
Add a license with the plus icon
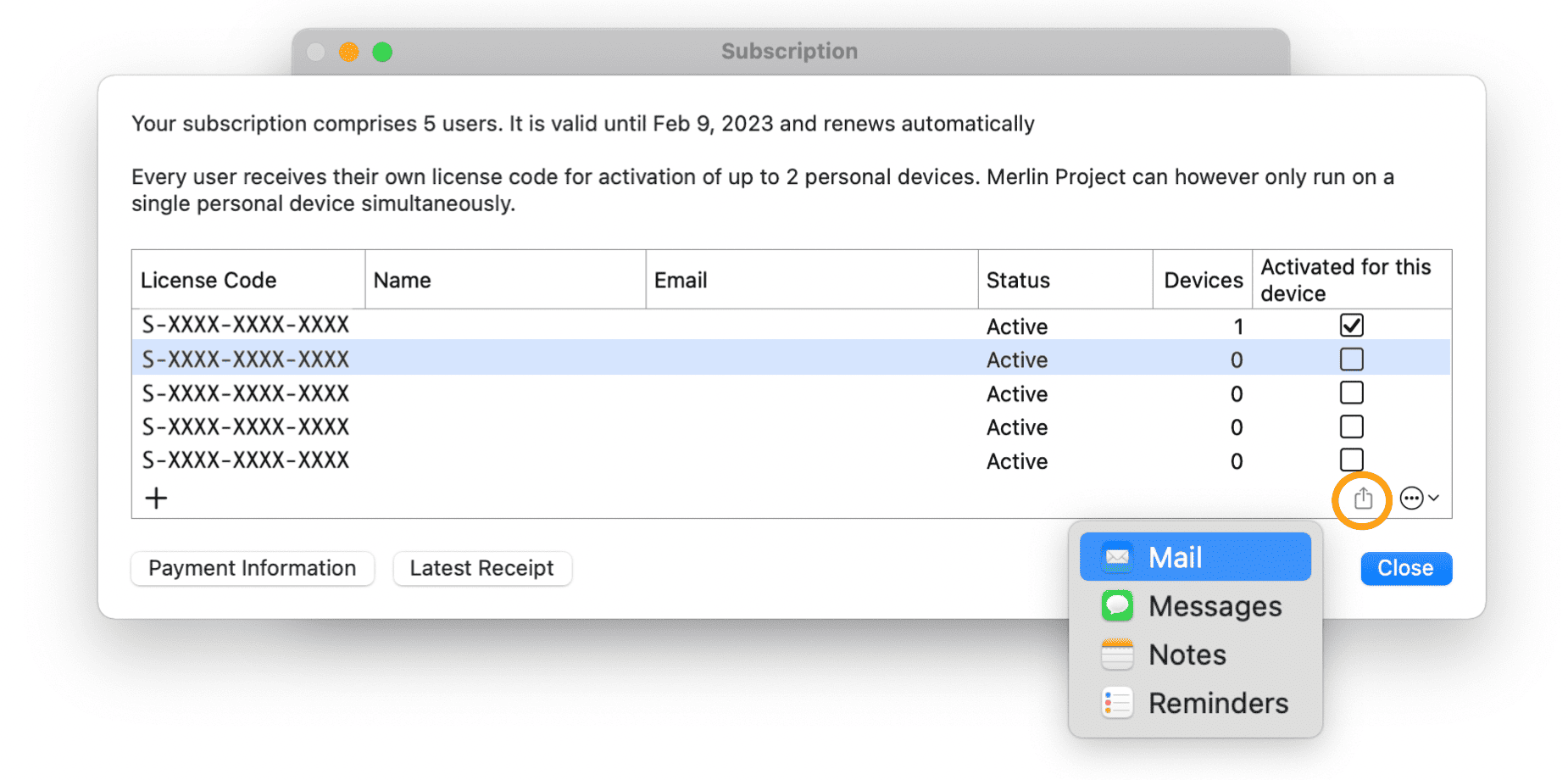[156, 499]
